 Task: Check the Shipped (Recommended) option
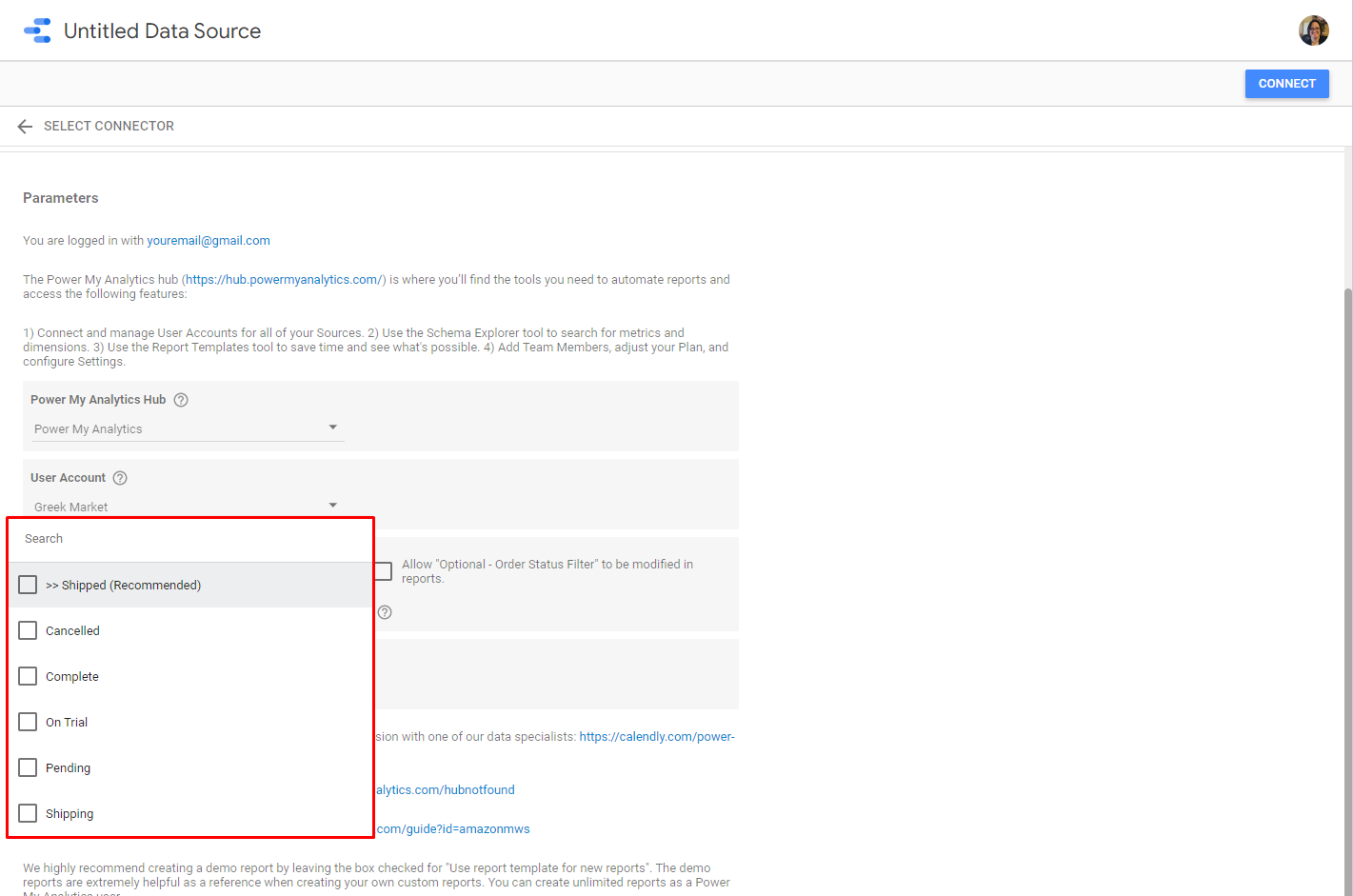(x=28, y=585)
